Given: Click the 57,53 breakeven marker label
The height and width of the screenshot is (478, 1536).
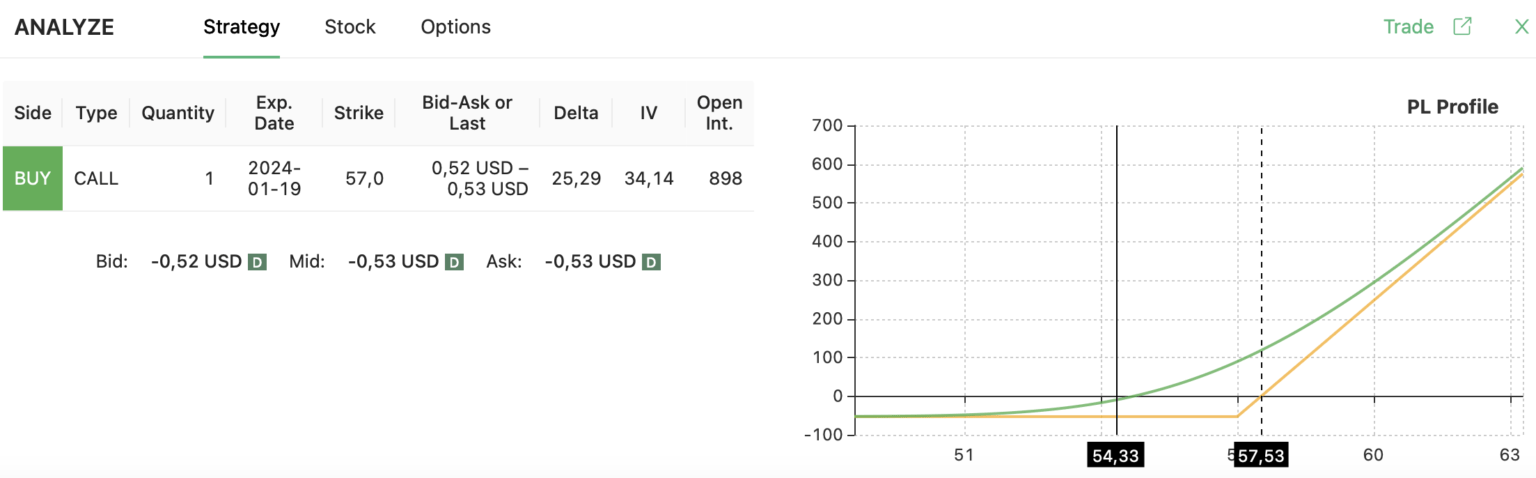Looking at the screenshot, I should pos(1261,456).
